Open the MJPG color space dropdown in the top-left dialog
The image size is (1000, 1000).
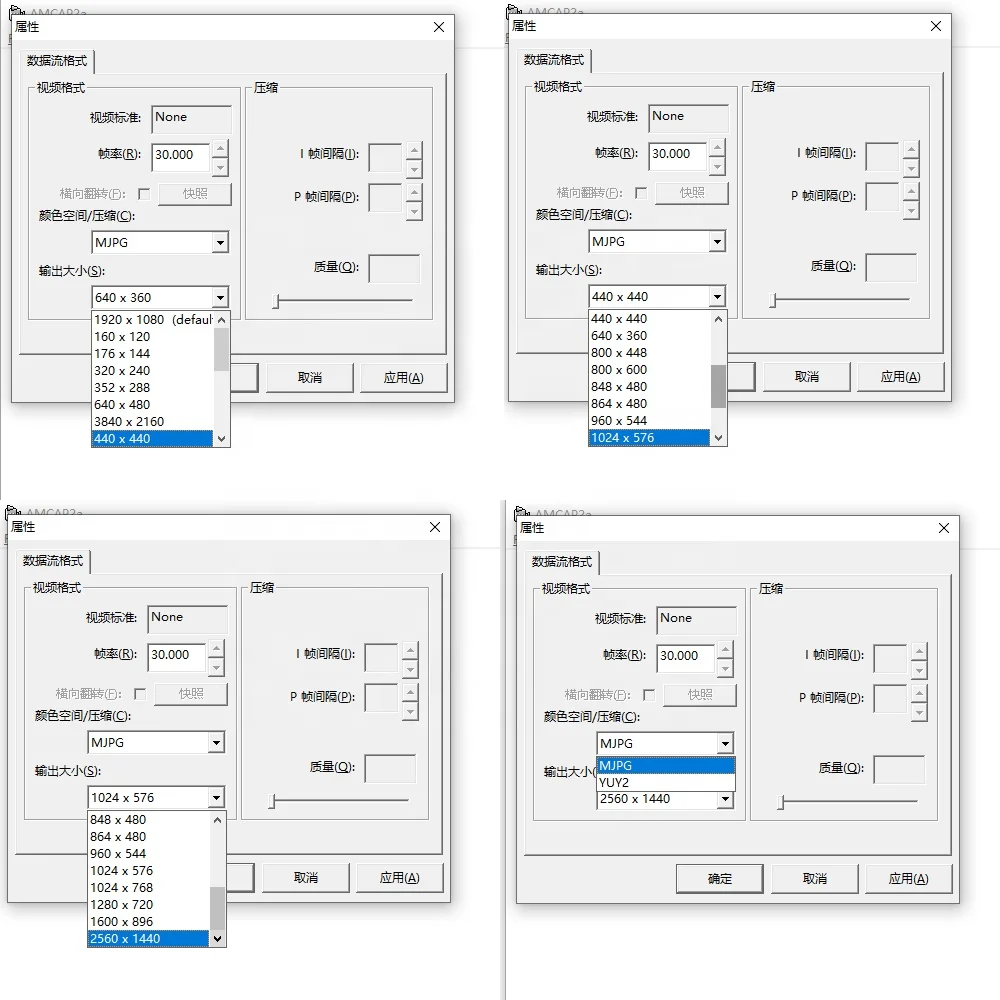click(x=220, y=242)
